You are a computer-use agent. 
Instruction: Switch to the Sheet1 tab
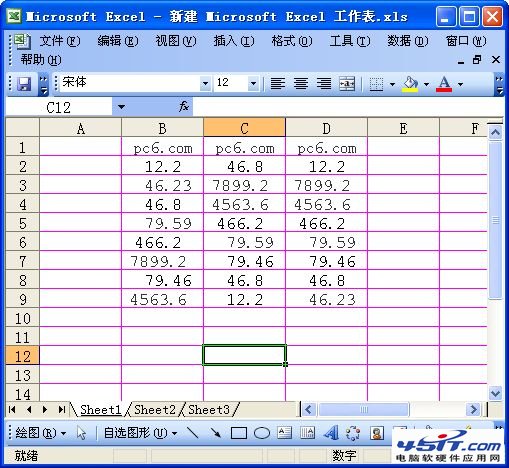point(101,410)
